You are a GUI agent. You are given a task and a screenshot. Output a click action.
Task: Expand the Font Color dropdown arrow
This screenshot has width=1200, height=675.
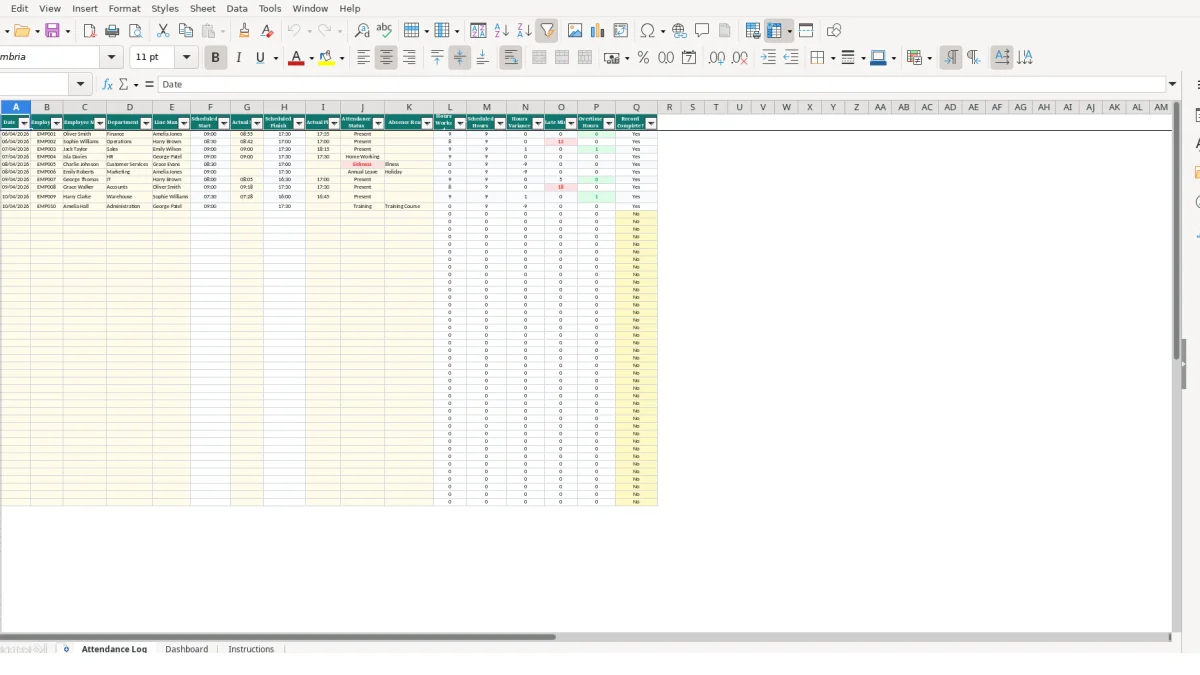point(311,58)
